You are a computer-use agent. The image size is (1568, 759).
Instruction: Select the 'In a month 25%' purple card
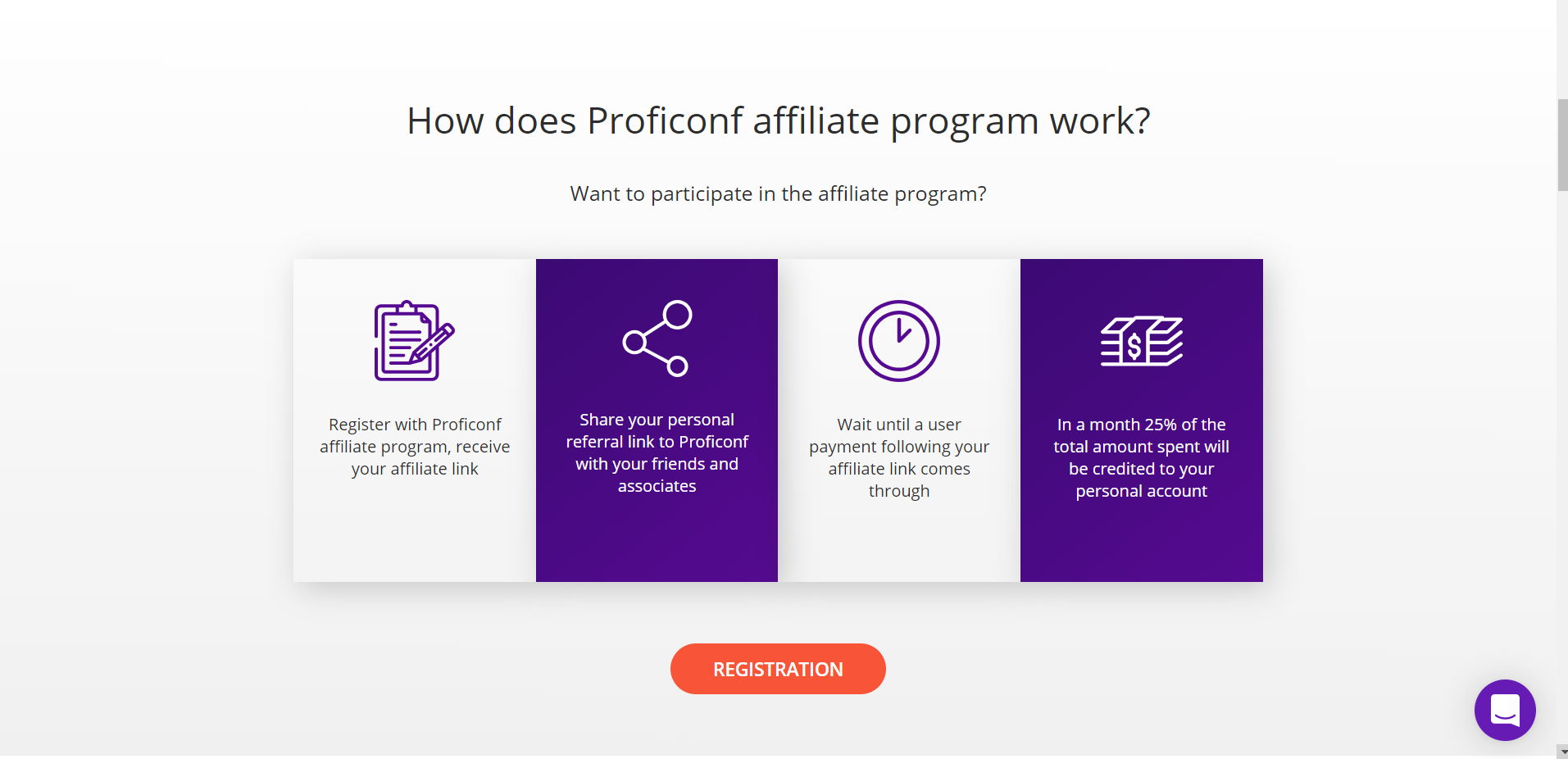tap(1142, 420)
